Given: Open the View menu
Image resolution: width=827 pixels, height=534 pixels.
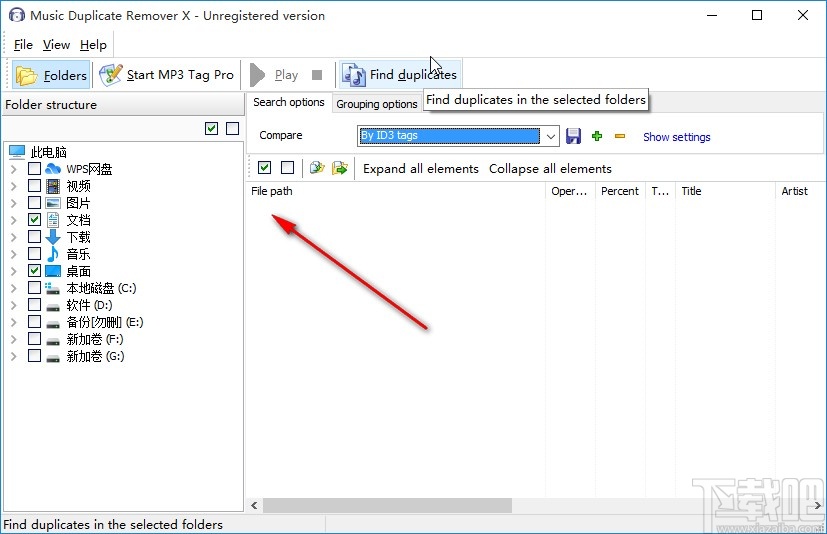Looking at the screenshot, I should (56, 45).
